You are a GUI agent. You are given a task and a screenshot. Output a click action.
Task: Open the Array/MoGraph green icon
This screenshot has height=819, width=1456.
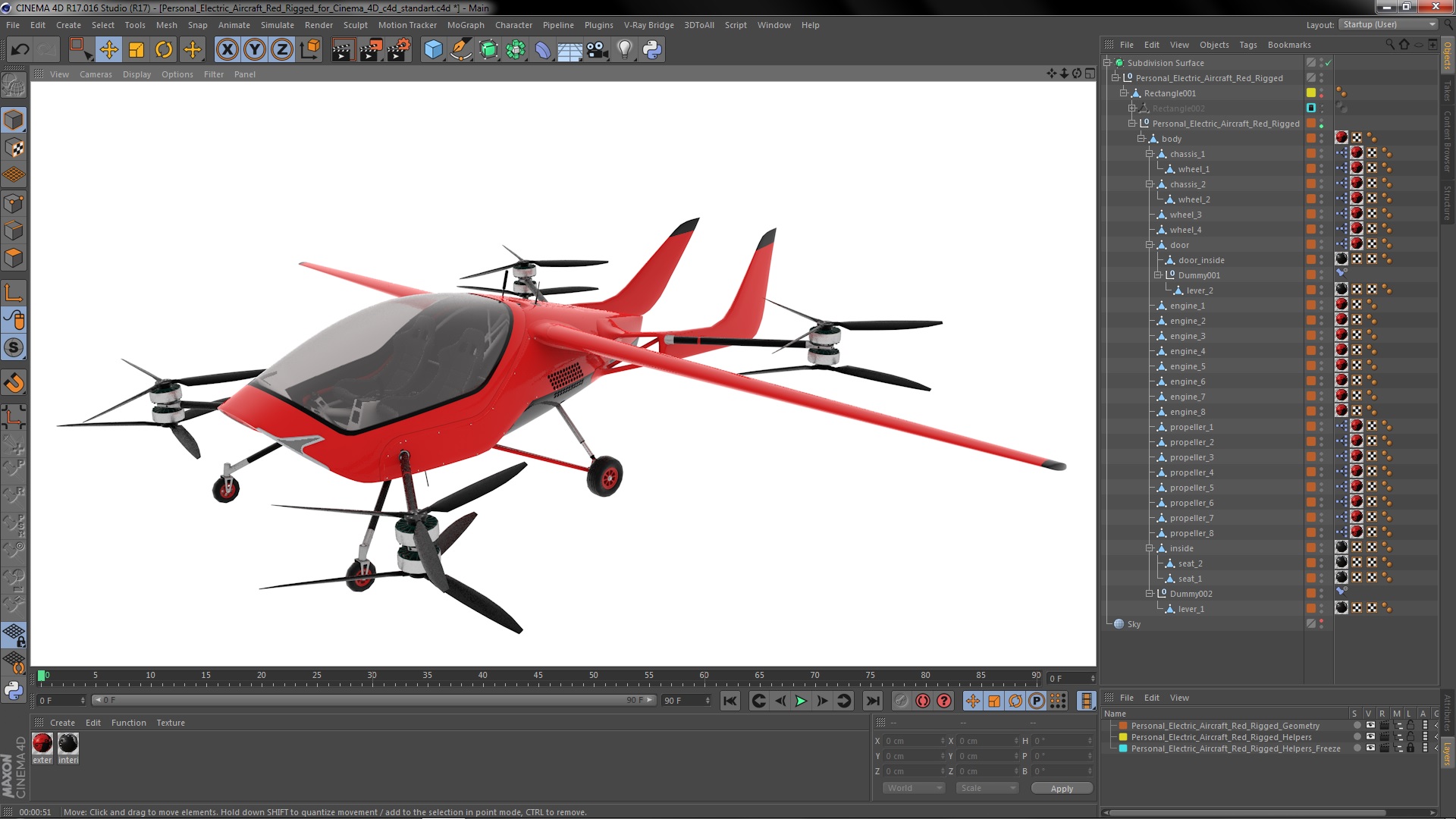point(516,50)
